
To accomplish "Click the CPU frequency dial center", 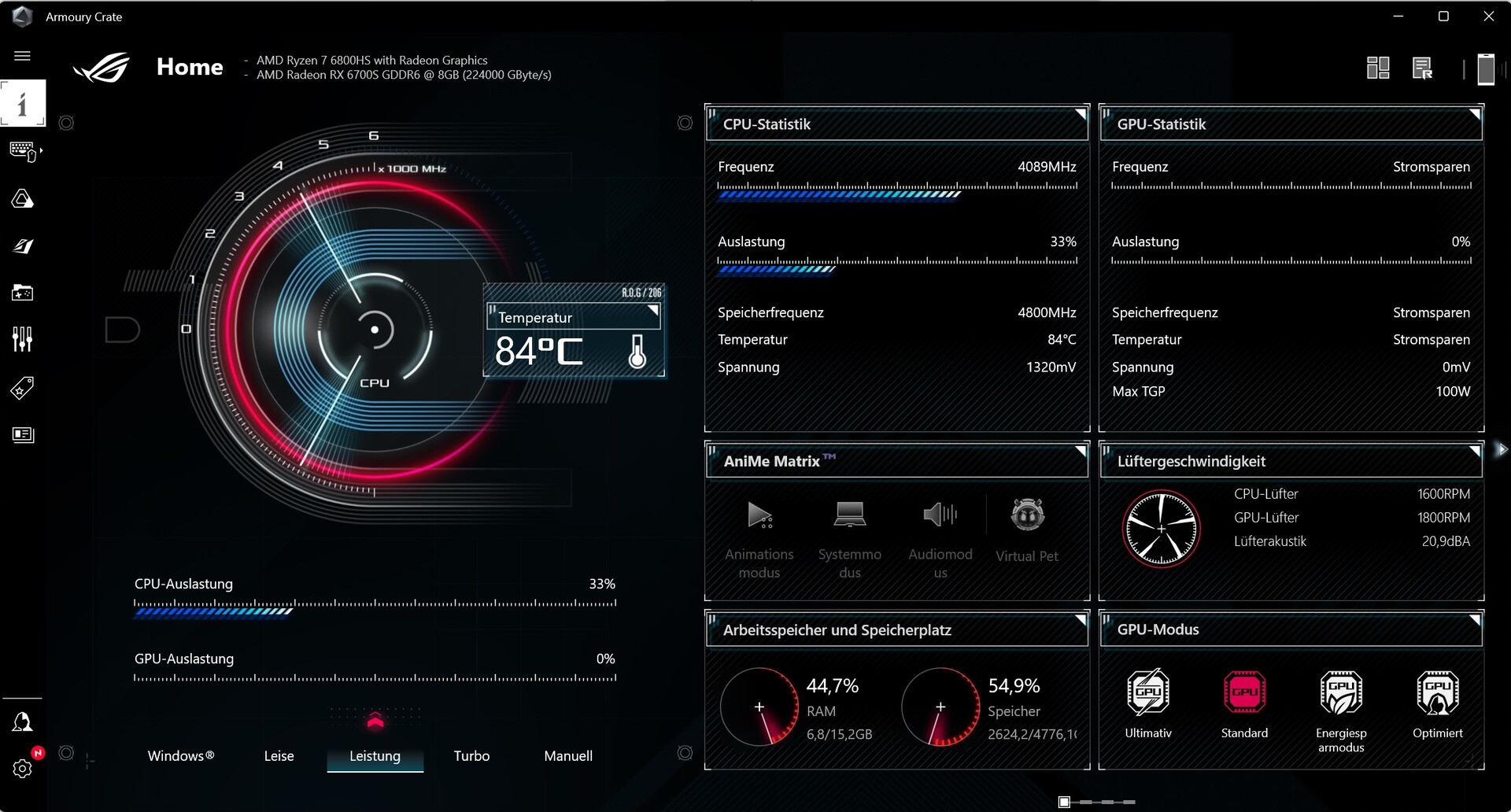I will point(375,330).
